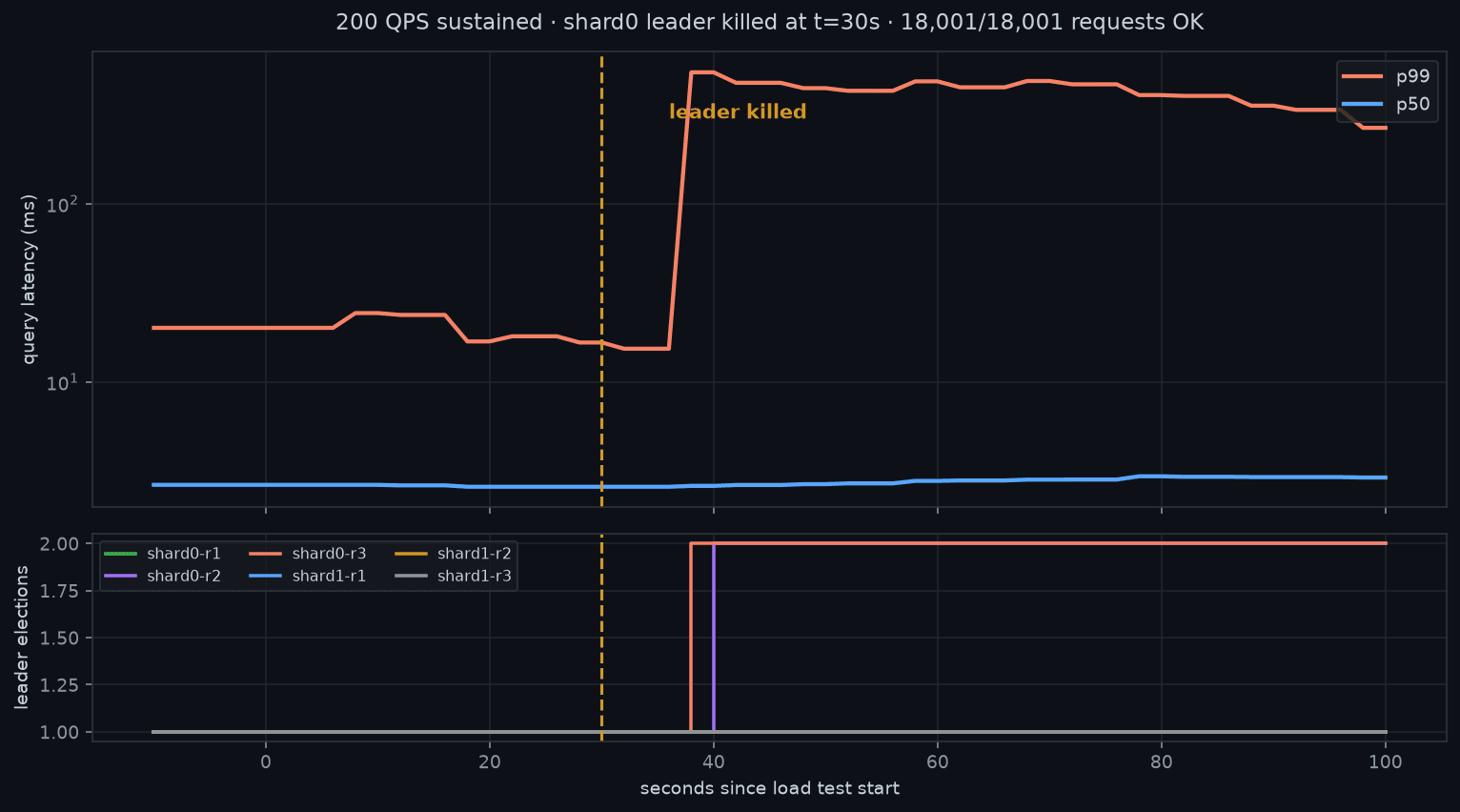This screenshot has height=812, width=1460.
Task: Click the 2.00 elections tick label
Action: tap(61, 543)
